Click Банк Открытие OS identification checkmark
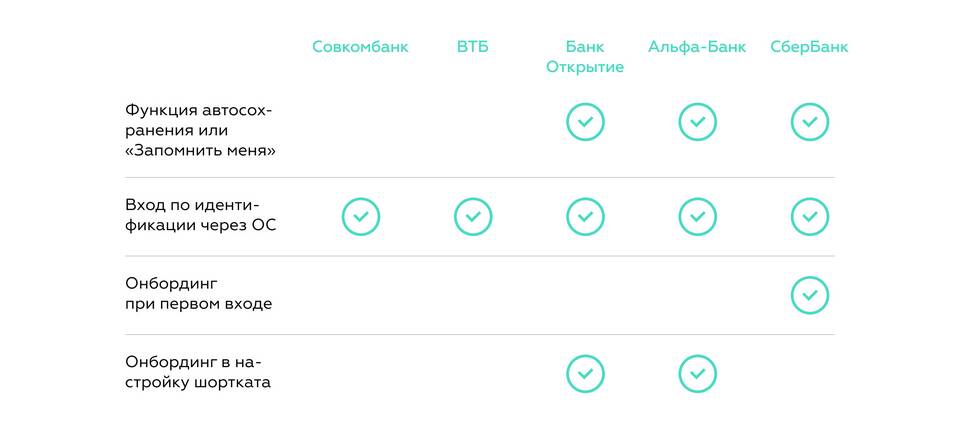The width and height of the screenshot is (960, 422). [x=585, y=216]
